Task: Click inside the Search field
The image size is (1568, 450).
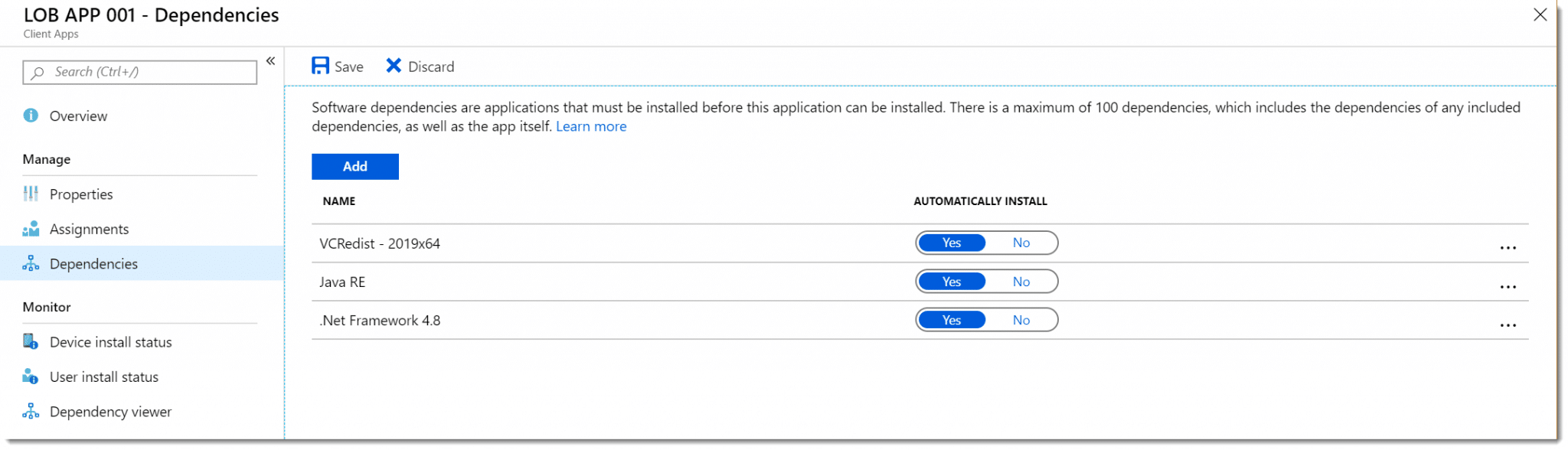Action: pyautogui.click(x=139, y=72)
